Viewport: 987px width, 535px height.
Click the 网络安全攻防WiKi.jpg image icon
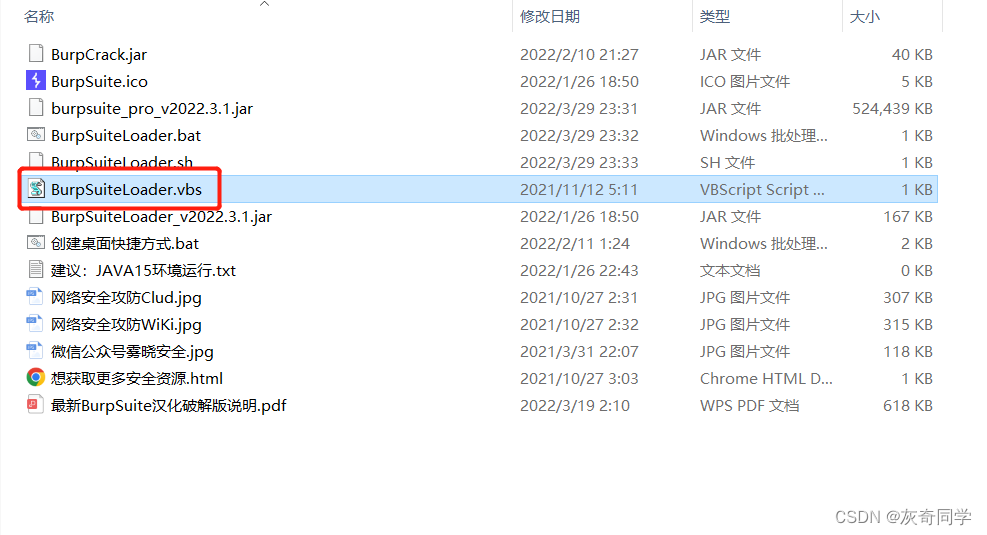(34, 323)
